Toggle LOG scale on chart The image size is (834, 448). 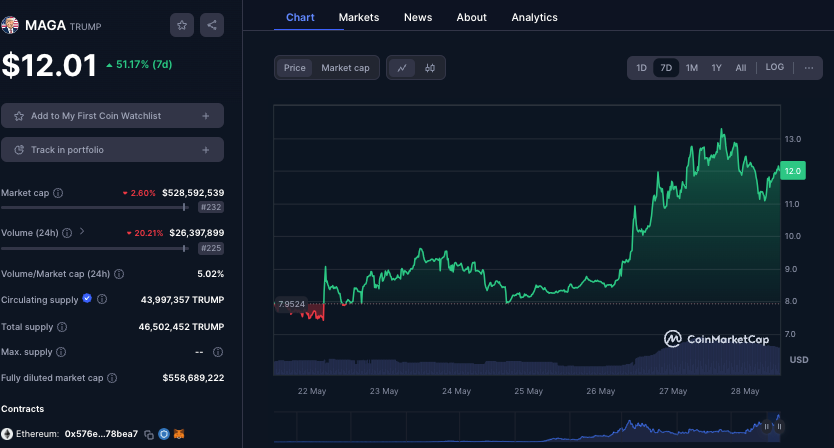click(774, 68)
